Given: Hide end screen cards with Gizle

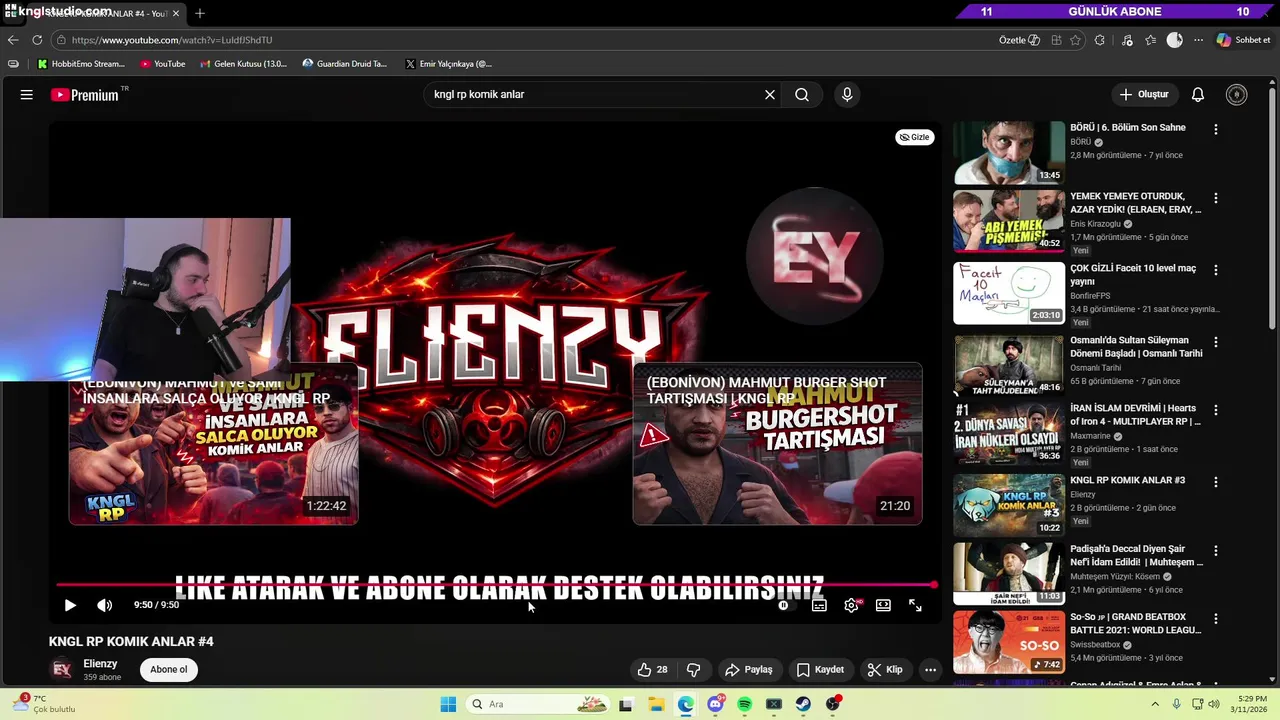Looking at the screenshot, I should point(914,137).
